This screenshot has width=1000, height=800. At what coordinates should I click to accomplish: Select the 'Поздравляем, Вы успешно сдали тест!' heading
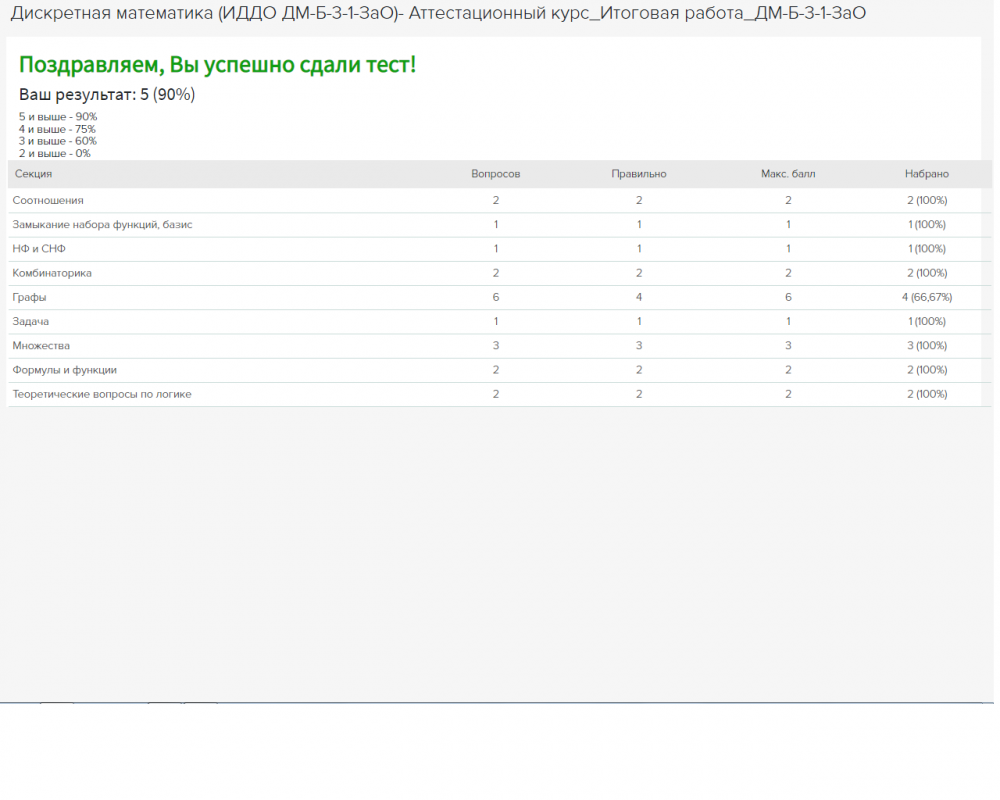pyautogui.click(x=217, y=64)
